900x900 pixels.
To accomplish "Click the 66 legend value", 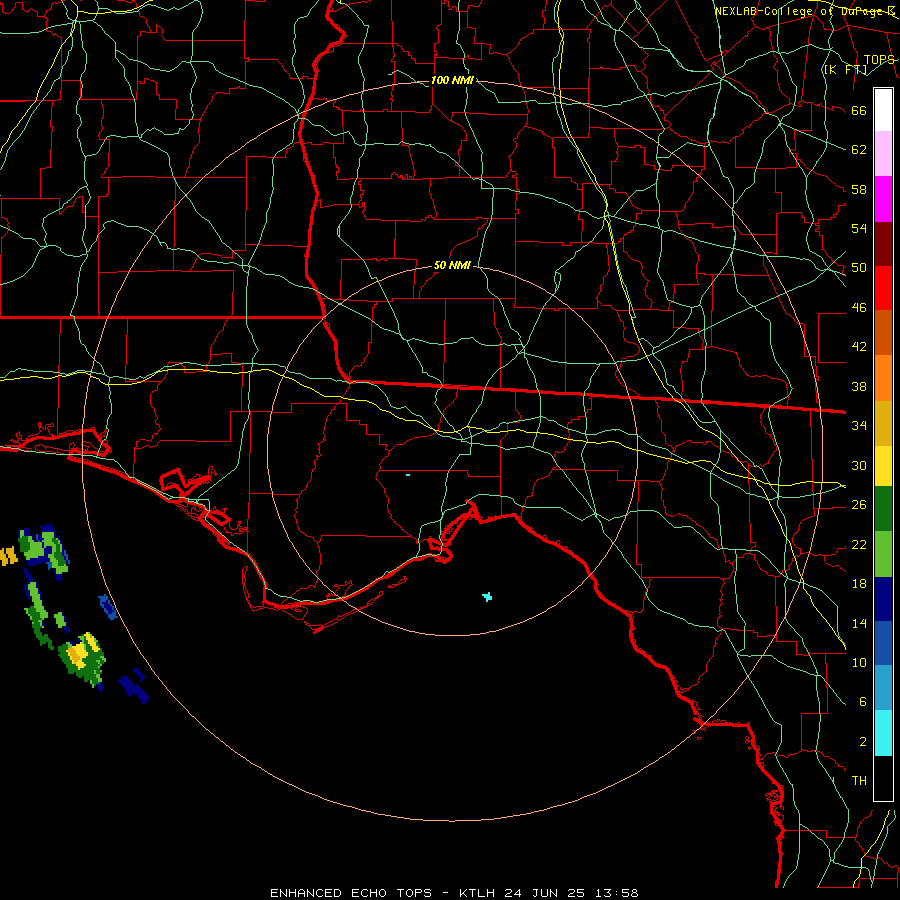I will click(x=859, y=110).
